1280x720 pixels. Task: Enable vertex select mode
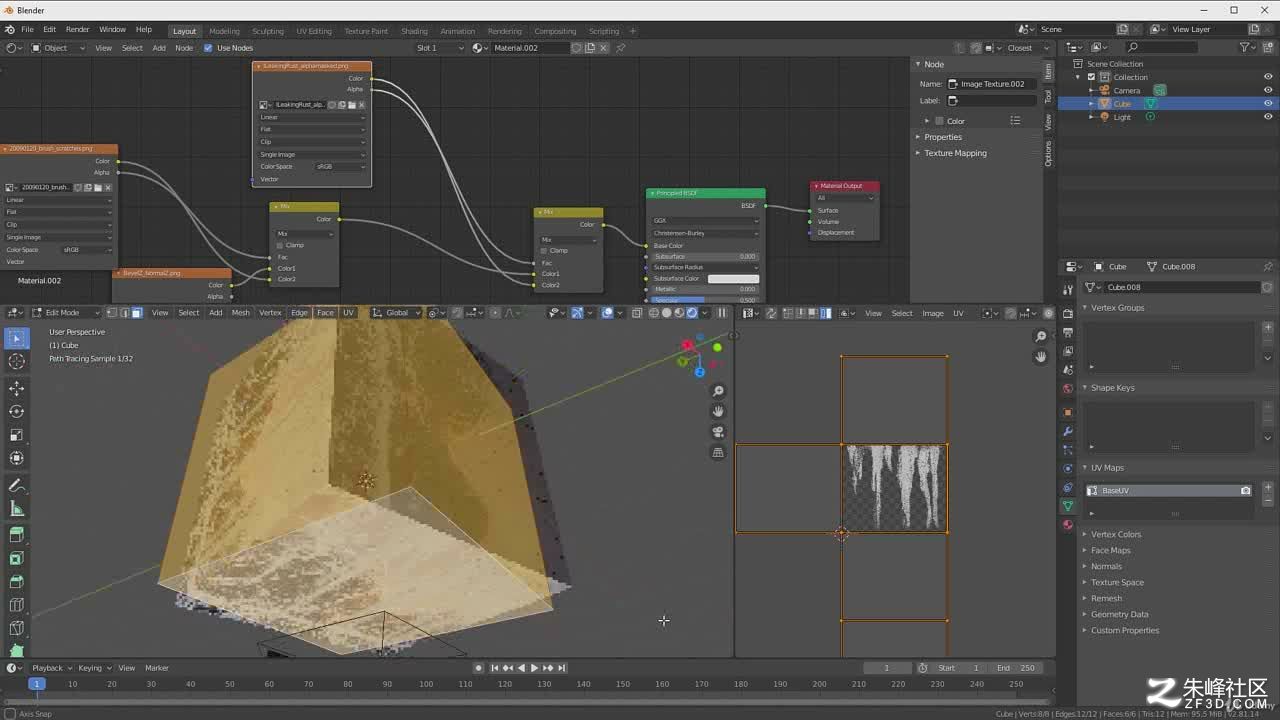111,313
